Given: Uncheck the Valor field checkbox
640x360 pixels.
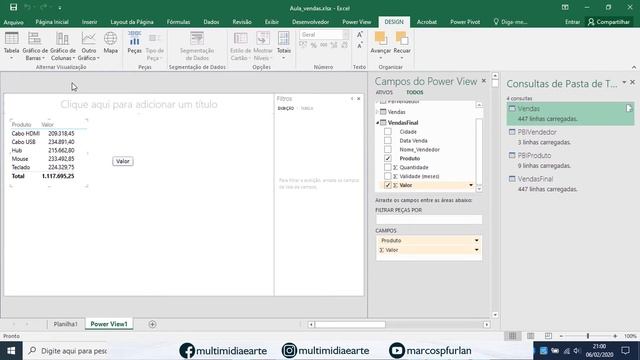Looking at the screenshot, I should (388, 185).
